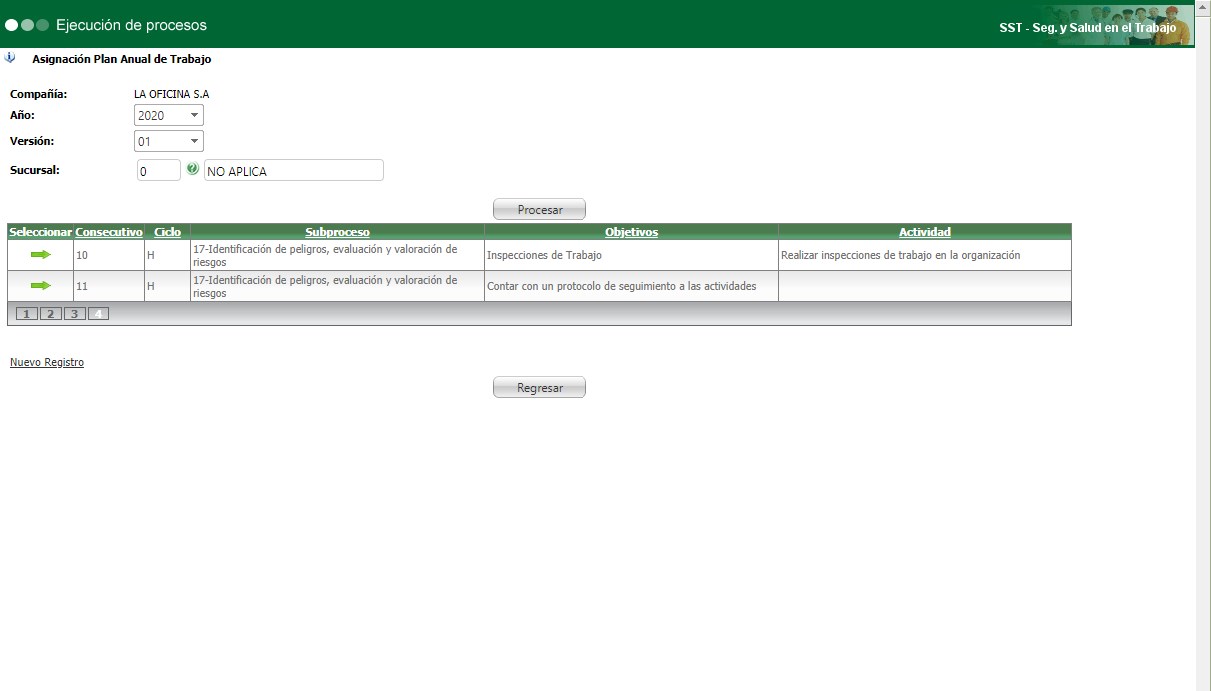Click consecutivo value 11 cell
The height and width of the screenshot is (691, 1211).
point(109,286)
